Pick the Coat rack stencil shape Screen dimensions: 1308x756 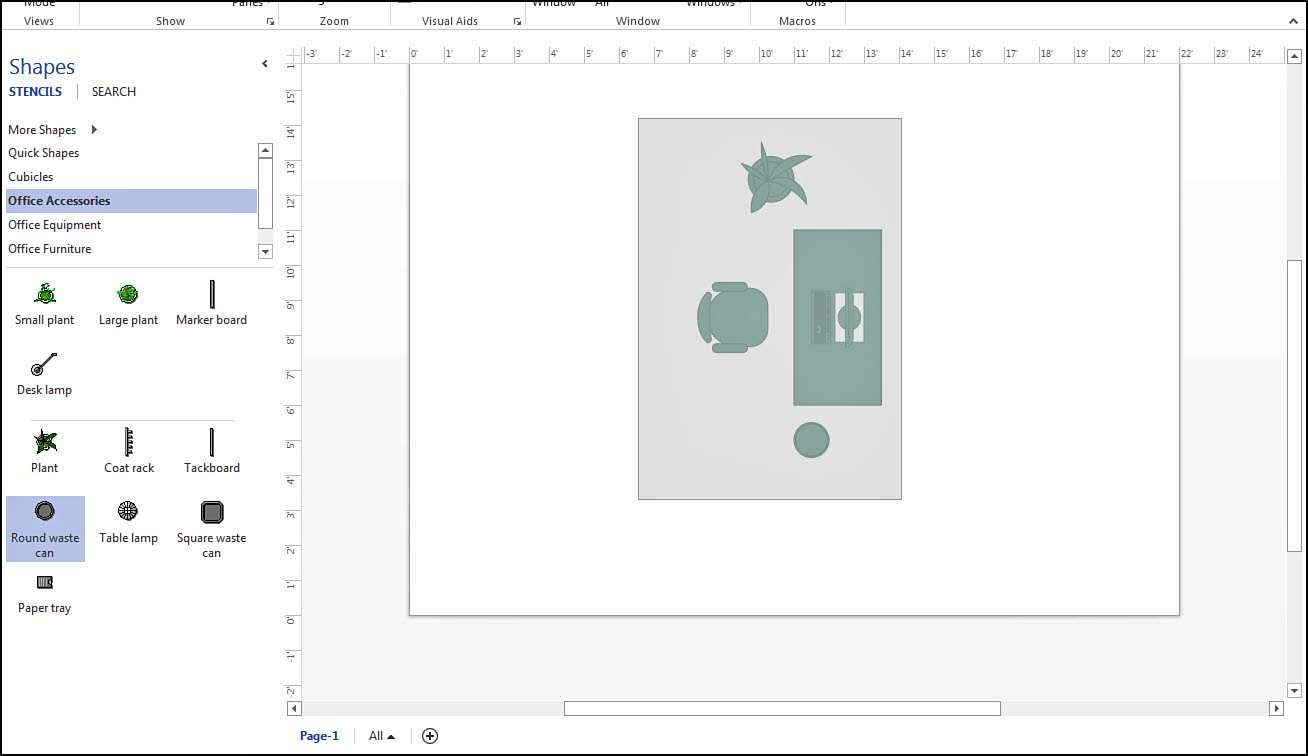point(129,452)
